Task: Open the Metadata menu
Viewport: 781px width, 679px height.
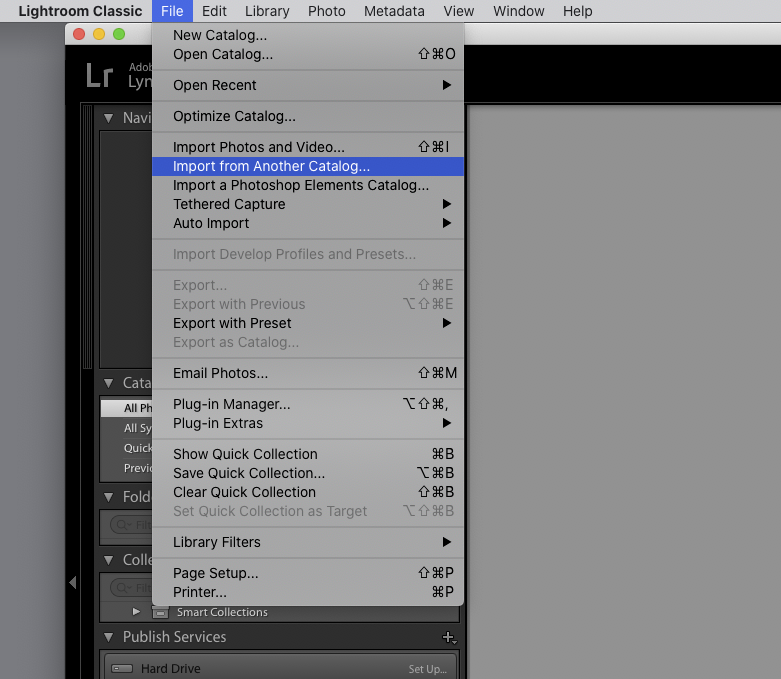Action: coord(394,11)
